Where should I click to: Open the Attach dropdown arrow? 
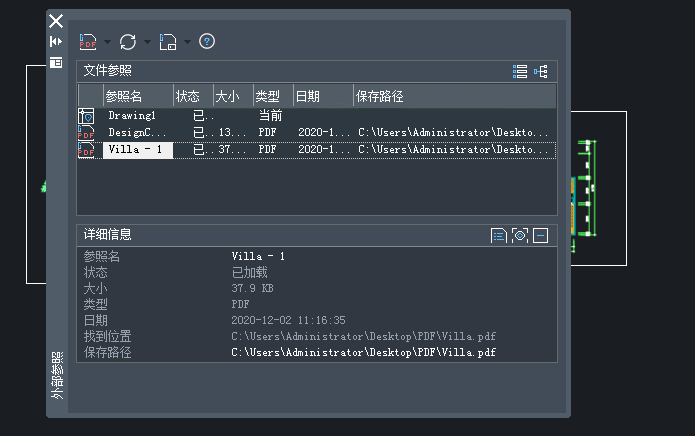[108, 42]
